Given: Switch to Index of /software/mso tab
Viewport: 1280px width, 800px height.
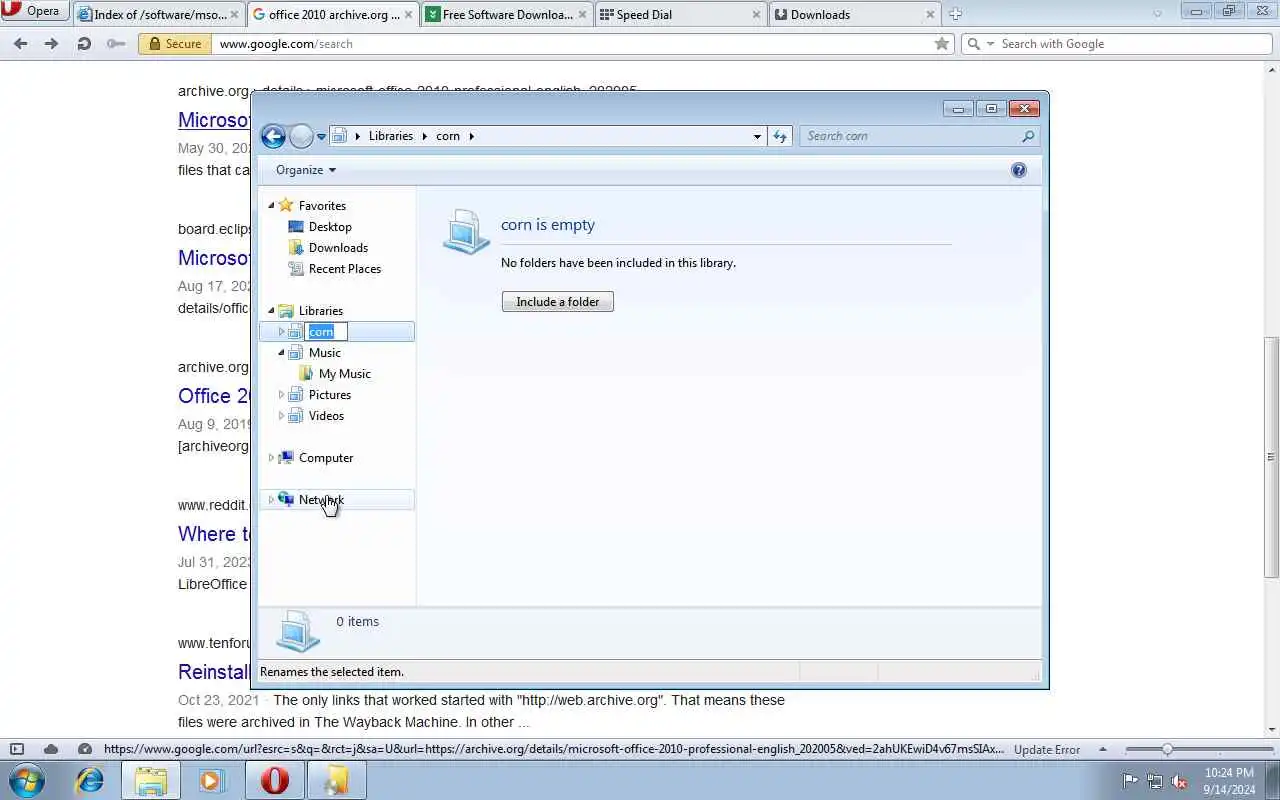Looking at the screenshot, I should tap(158, 14).
